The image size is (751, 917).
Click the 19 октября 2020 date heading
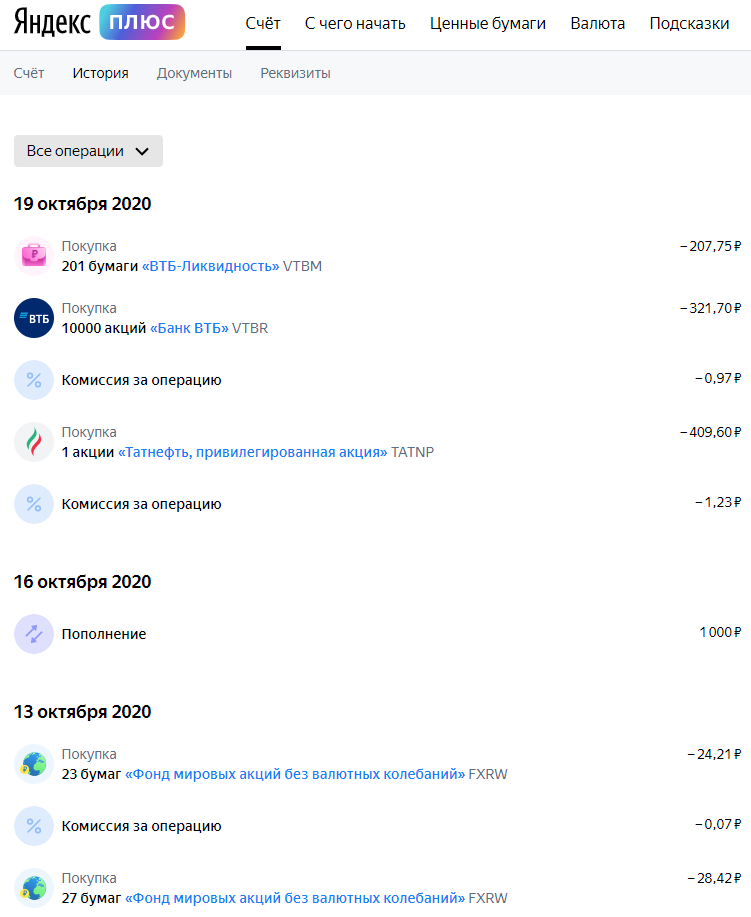coord(82,204)
